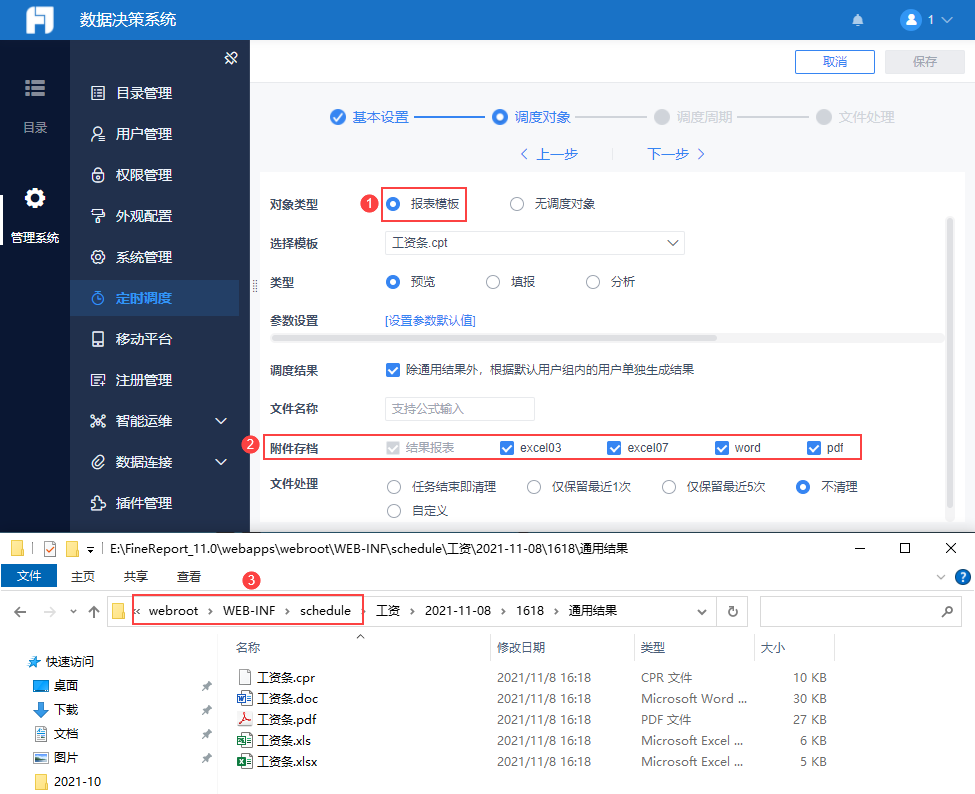Open the 文件 menu in Explorer
This screenshot has width=975, height=794.
29,577
